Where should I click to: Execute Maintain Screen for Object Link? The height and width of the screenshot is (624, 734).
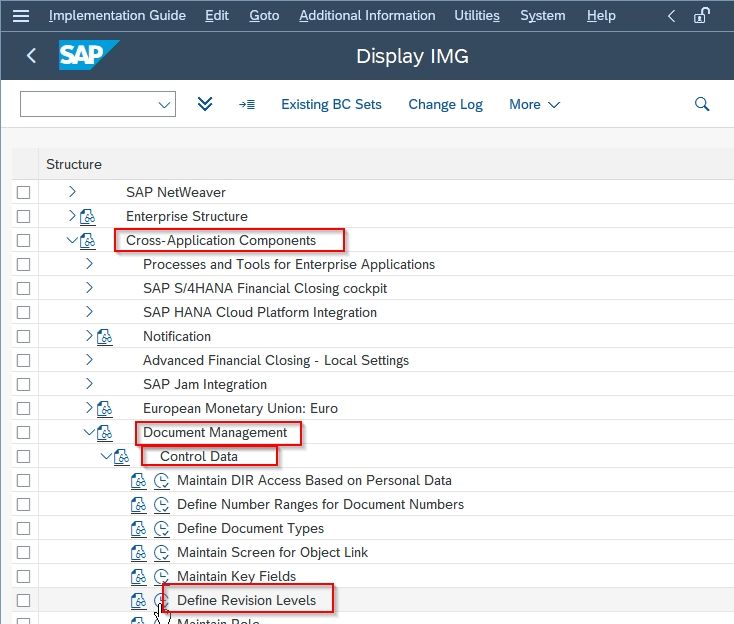[161, 553]
